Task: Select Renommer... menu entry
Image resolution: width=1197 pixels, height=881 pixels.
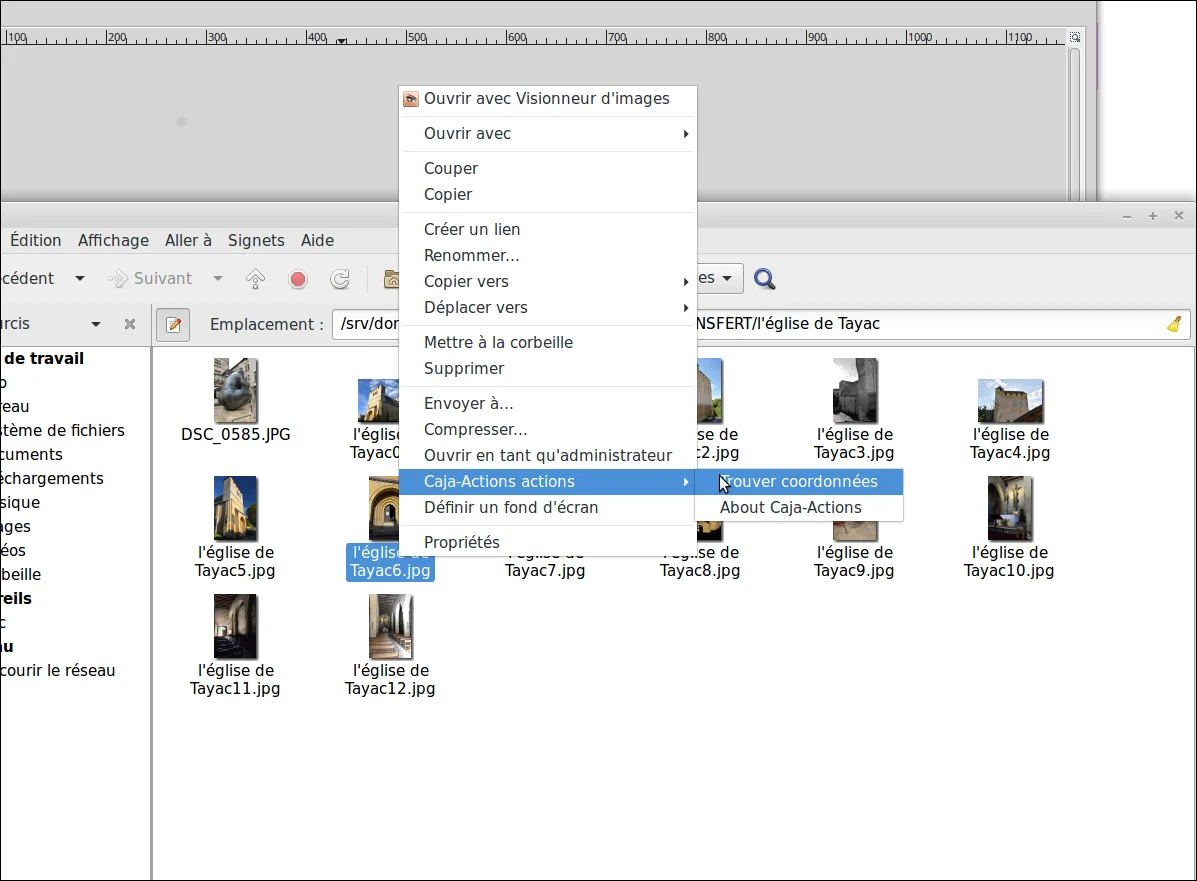Action: click(547, 255)
